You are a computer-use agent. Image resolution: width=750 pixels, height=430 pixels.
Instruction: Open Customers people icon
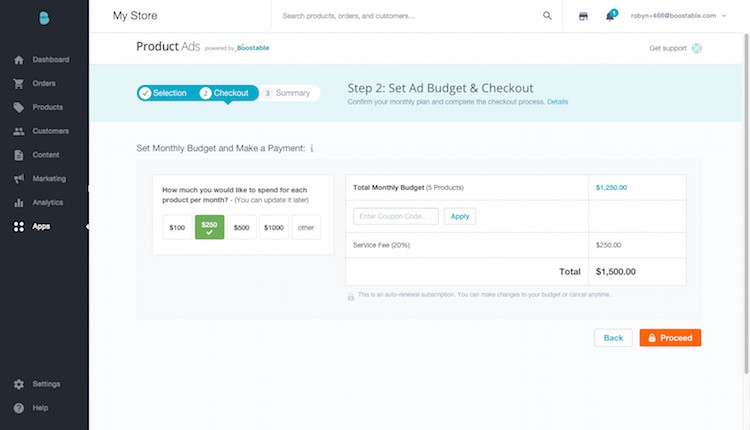(19, 131)
